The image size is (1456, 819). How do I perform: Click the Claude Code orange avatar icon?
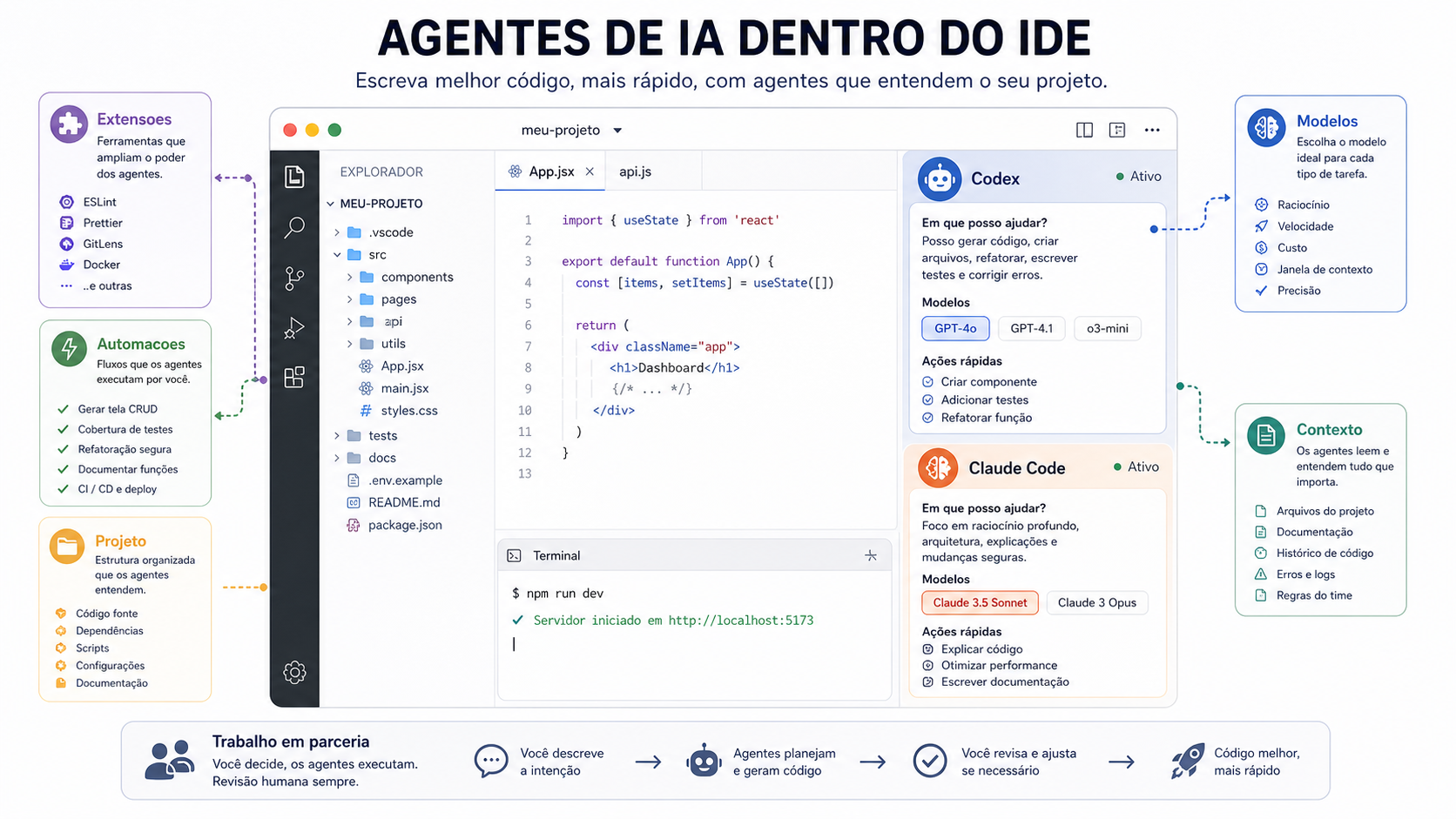[938, 467]
